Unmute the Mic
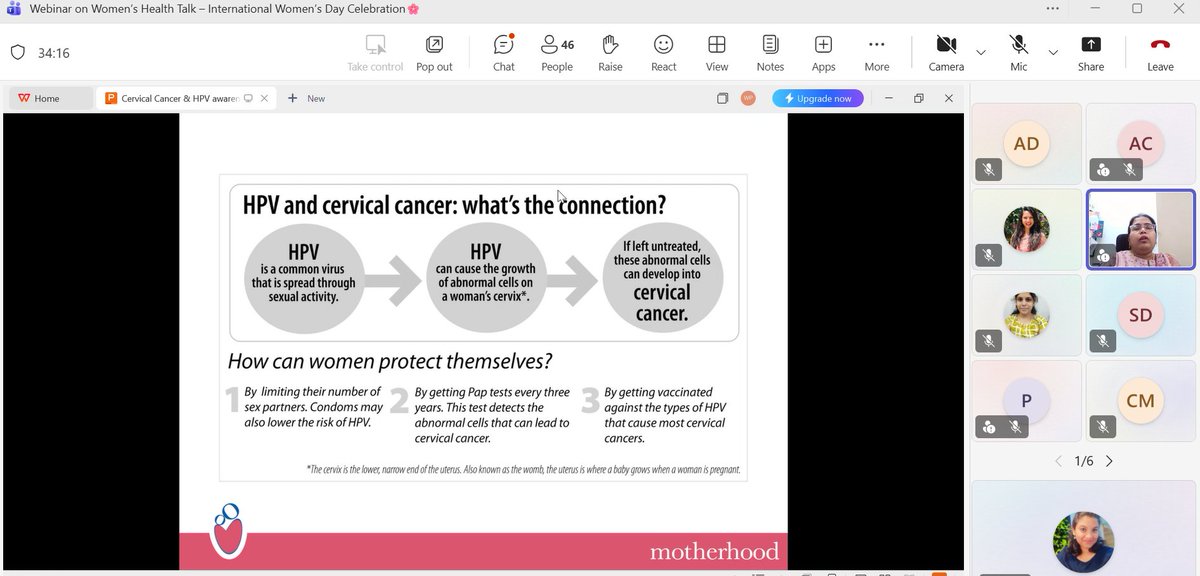The width and height of the screenshot is (1200, 576). click(1019, 53)
